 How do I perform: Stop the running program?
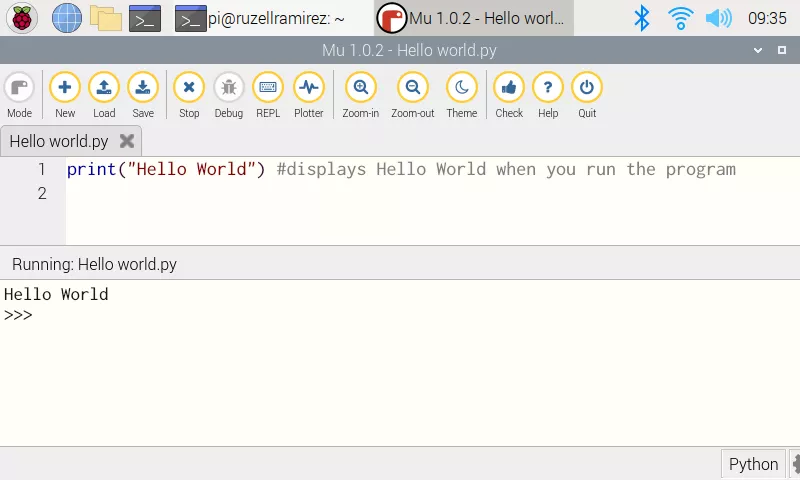tap(189, 96)
